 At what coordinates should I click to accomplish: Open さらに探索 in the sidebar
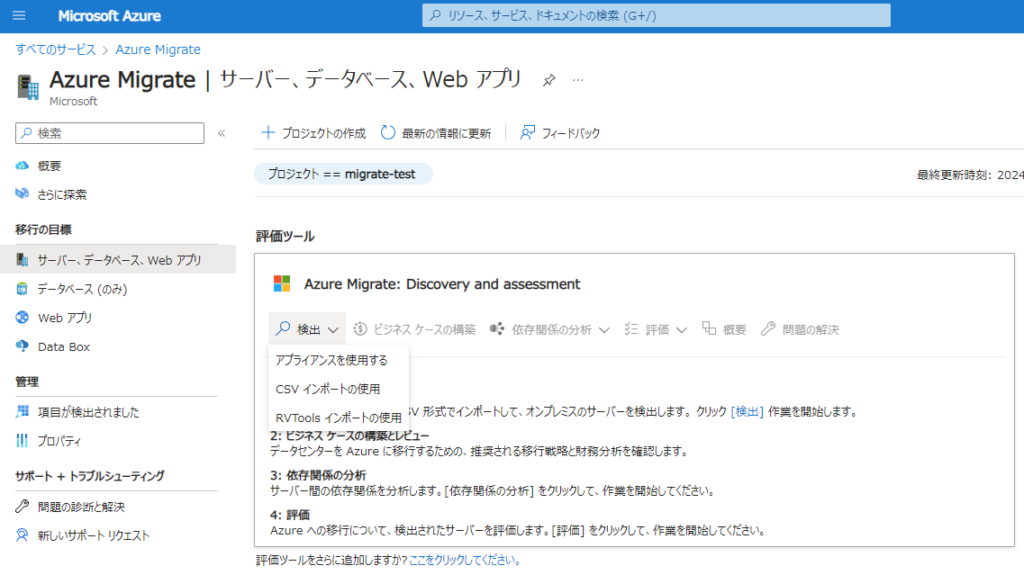tap(62, 195)
